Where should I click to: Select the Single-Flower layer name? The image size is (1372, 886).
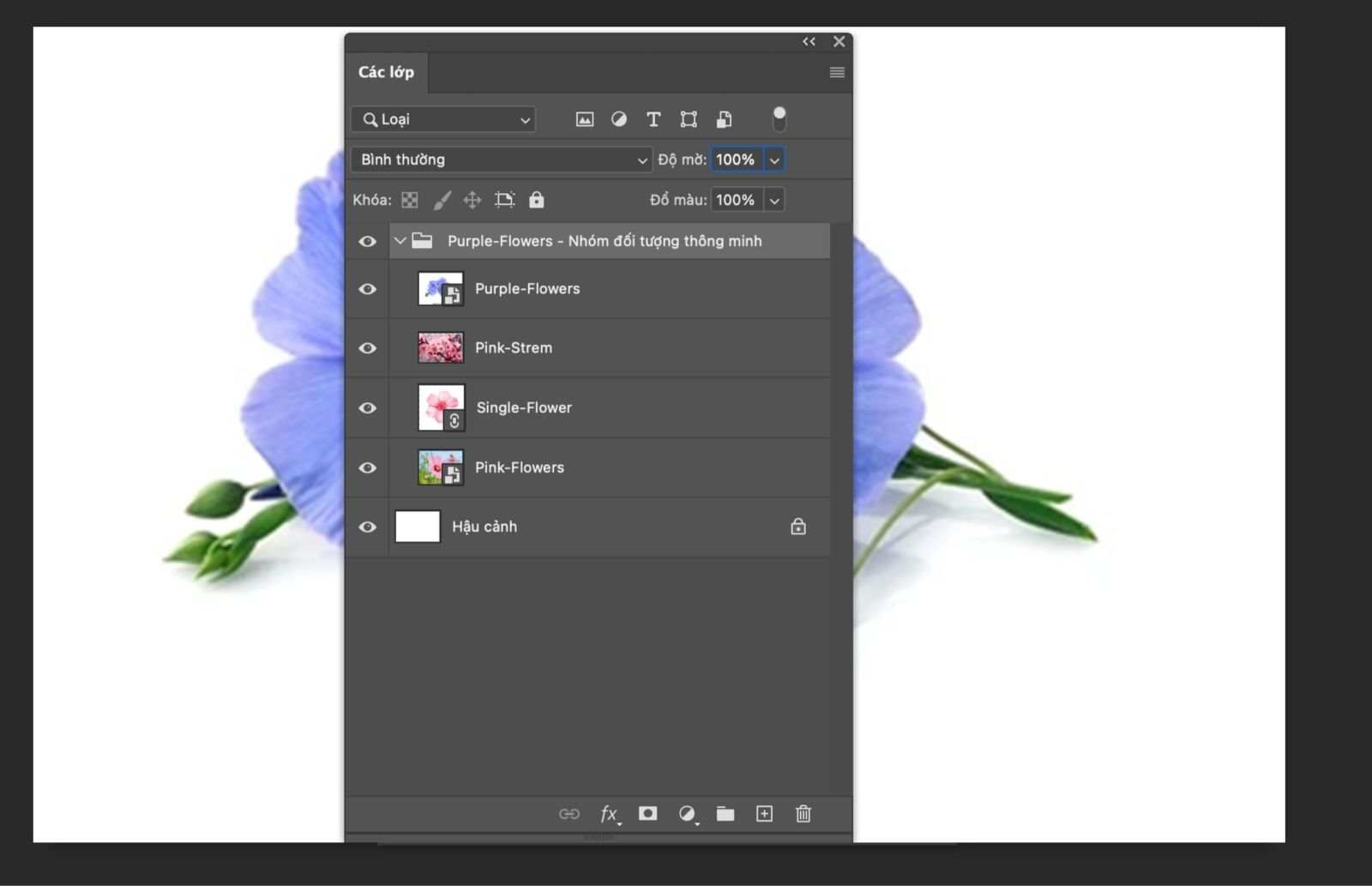(x=524, y=408)
